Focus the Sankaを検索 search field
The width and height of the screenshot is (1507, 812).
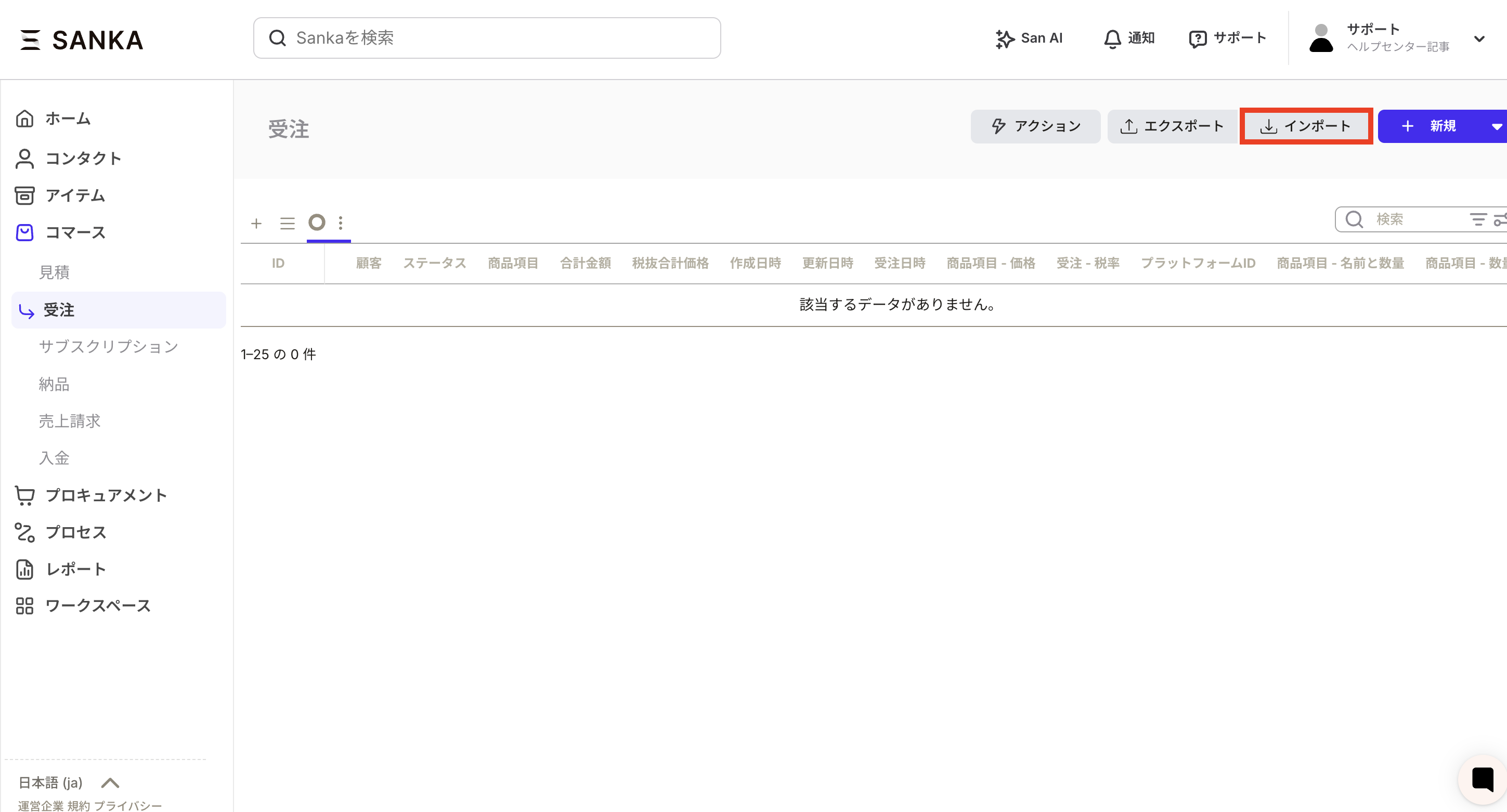point(487,38)
